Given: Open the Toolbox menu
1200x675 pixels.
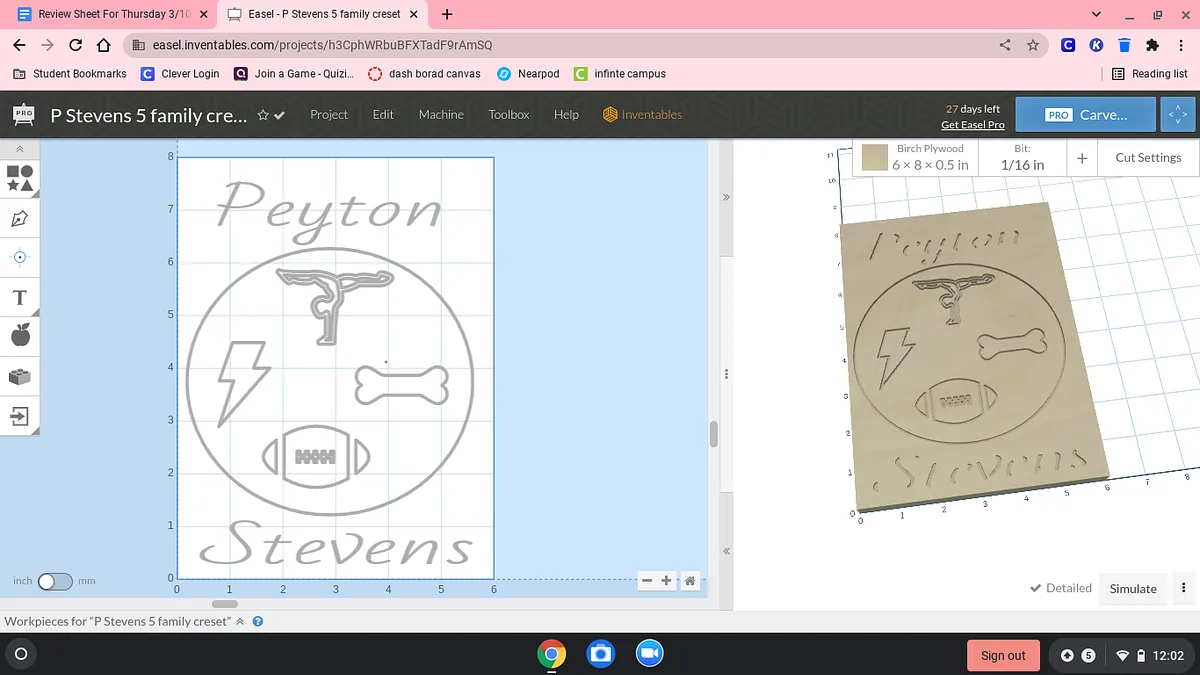Looking at the screenshot, I should (x=508, y=115).
